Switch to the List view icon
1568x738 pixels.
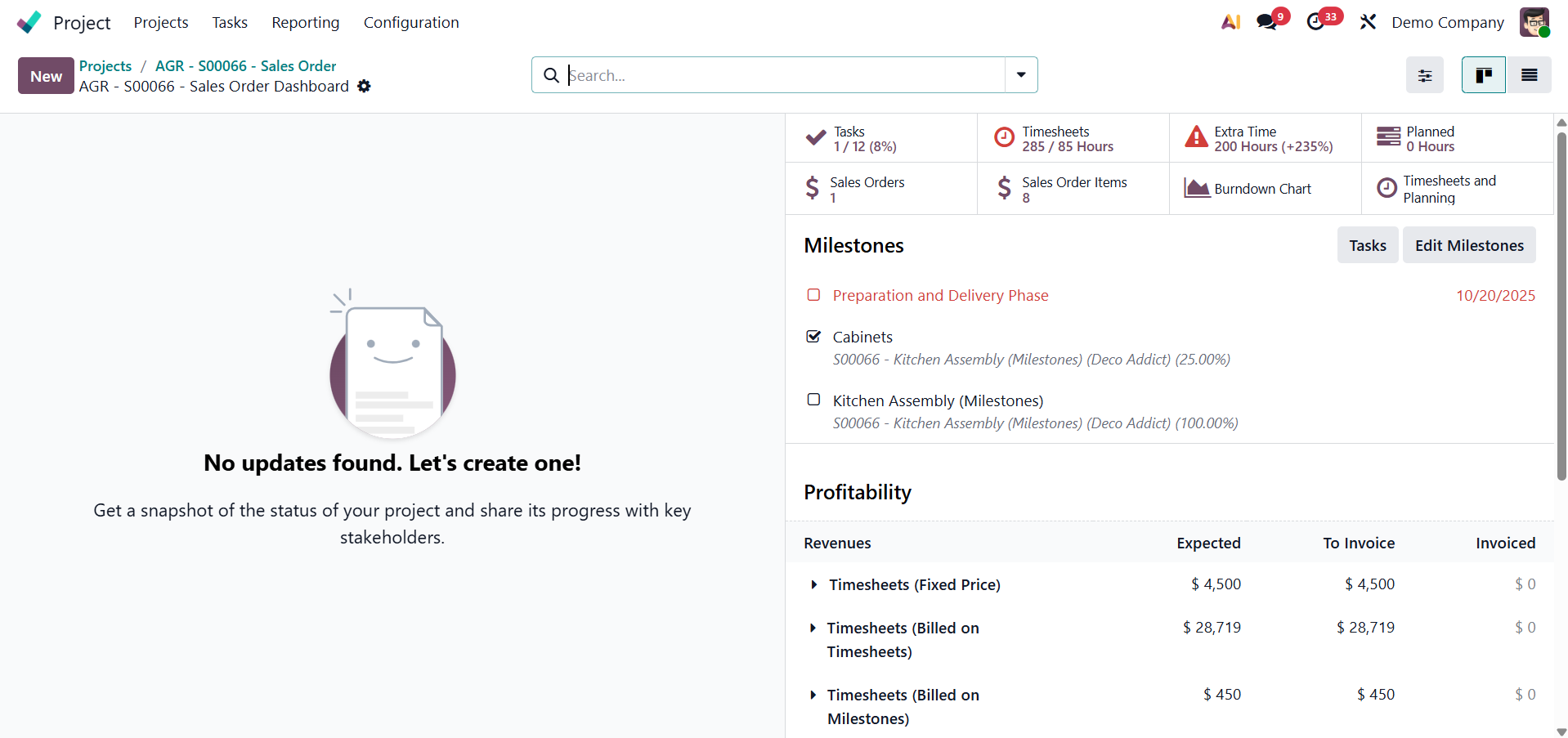tap(1529, 75)
